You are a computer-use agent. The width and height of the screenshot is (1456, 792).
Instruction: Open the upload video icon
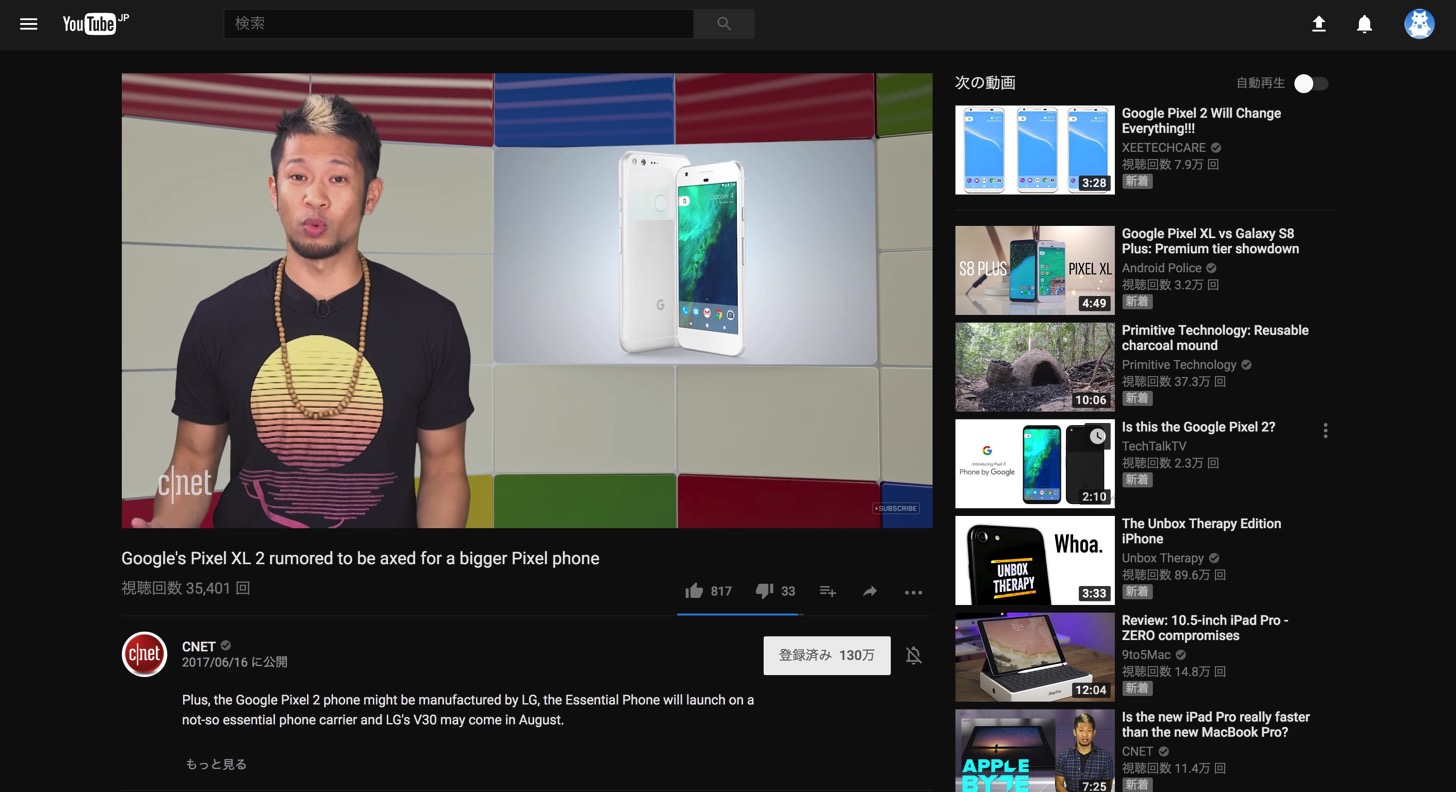click(x=1319, y=24)
